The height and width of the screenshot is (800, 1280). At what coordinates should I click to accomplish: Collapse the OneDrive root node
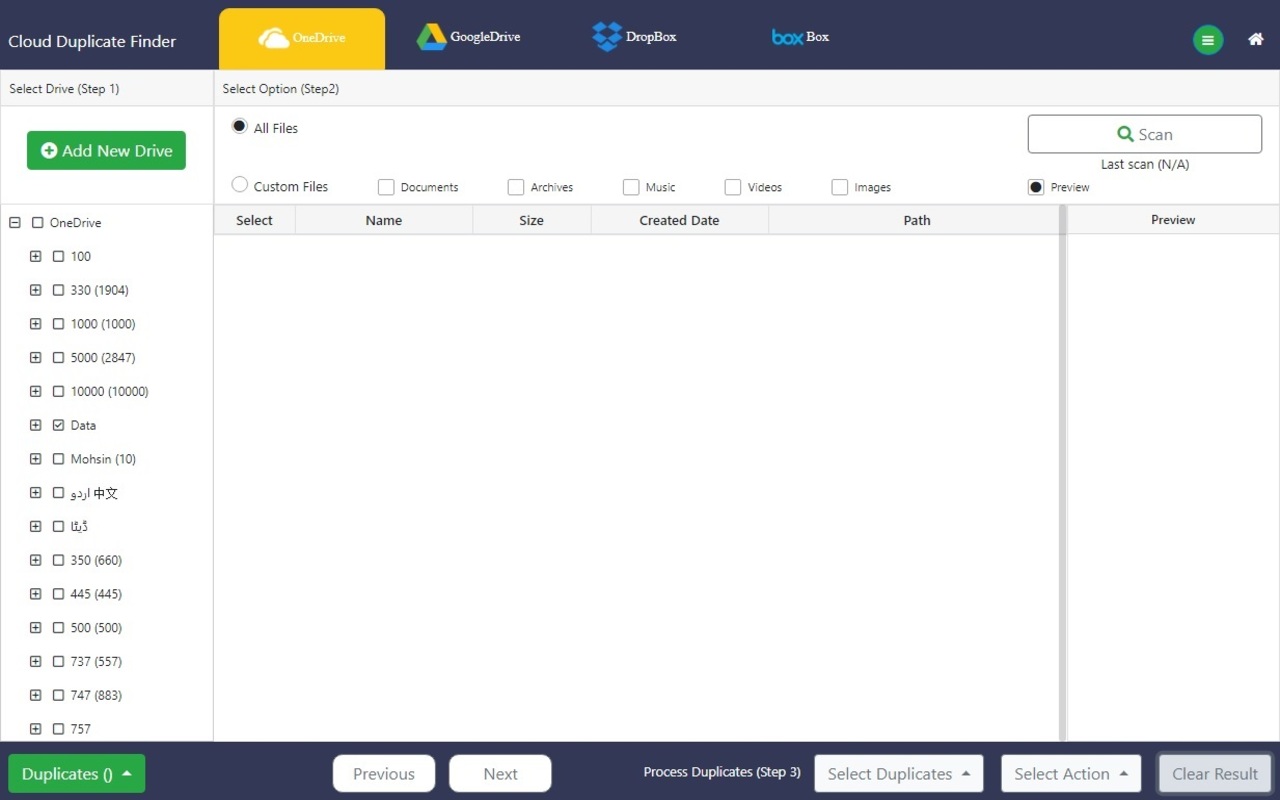[x=13, y=222]
